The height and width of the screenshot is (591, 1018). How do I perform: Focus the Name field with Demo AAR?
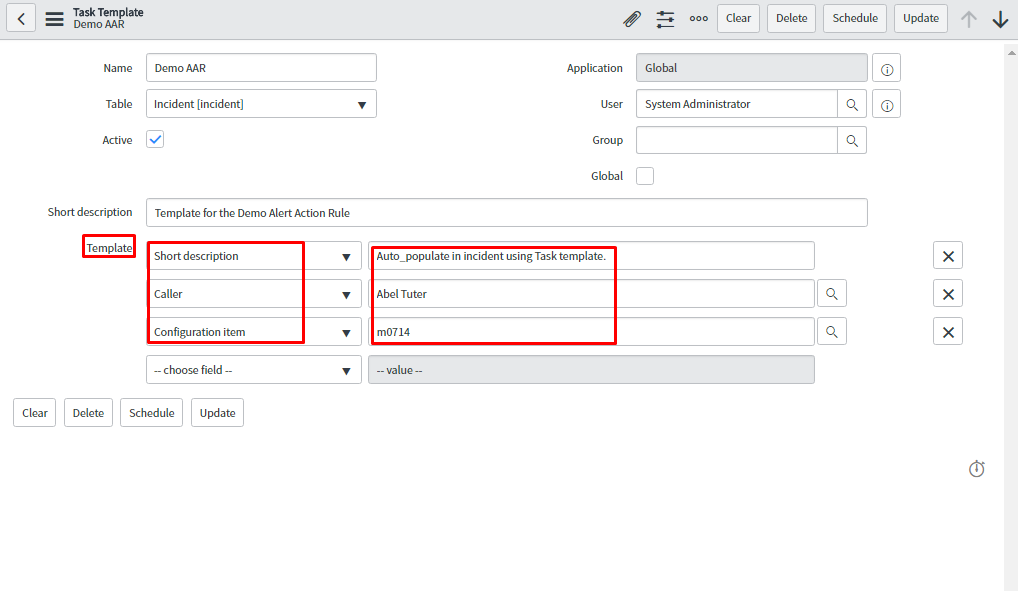coord(261,68)
